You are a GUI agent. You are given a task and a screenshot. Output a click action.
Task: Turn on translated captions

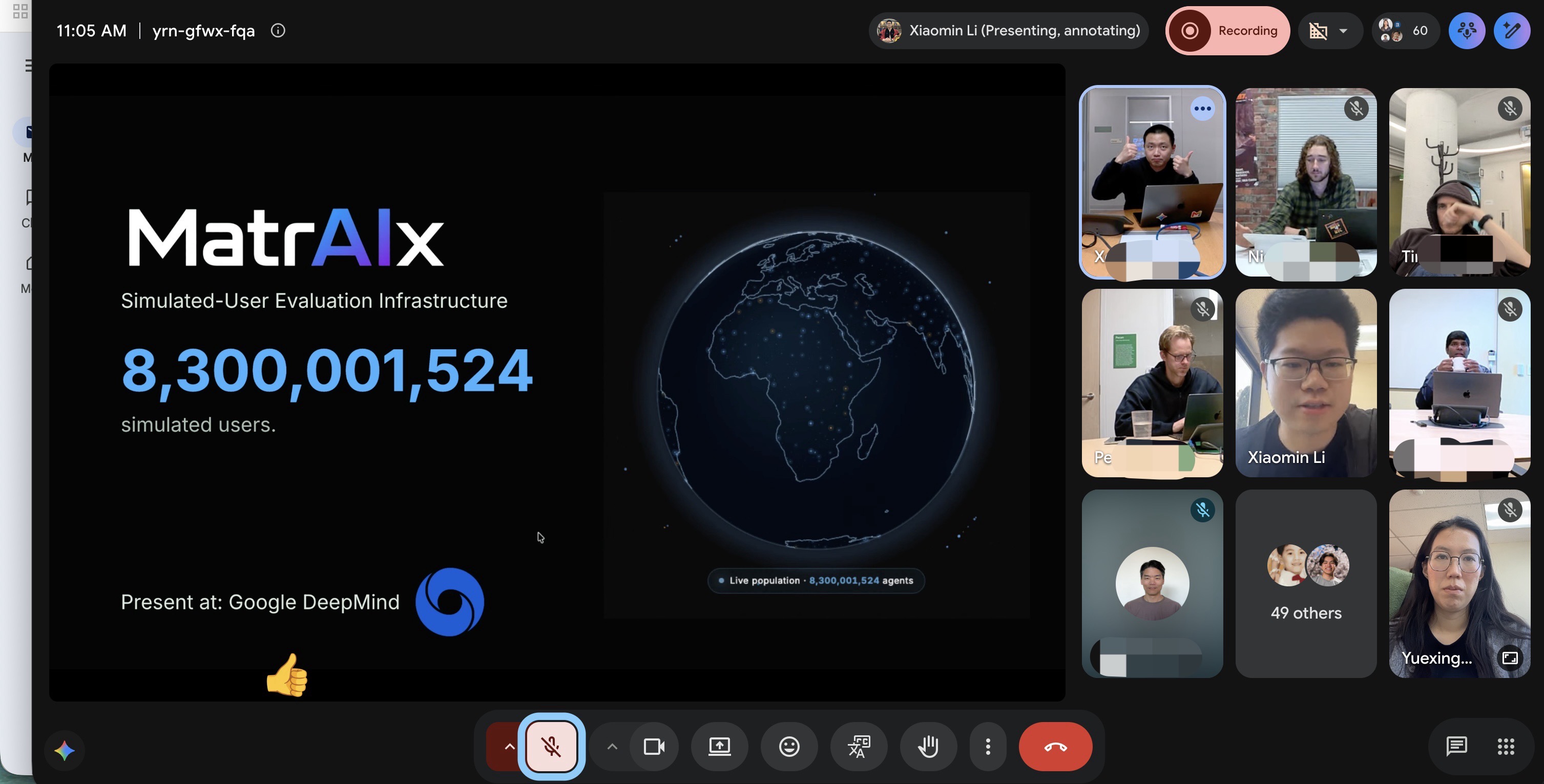click(x=858, y=746)
